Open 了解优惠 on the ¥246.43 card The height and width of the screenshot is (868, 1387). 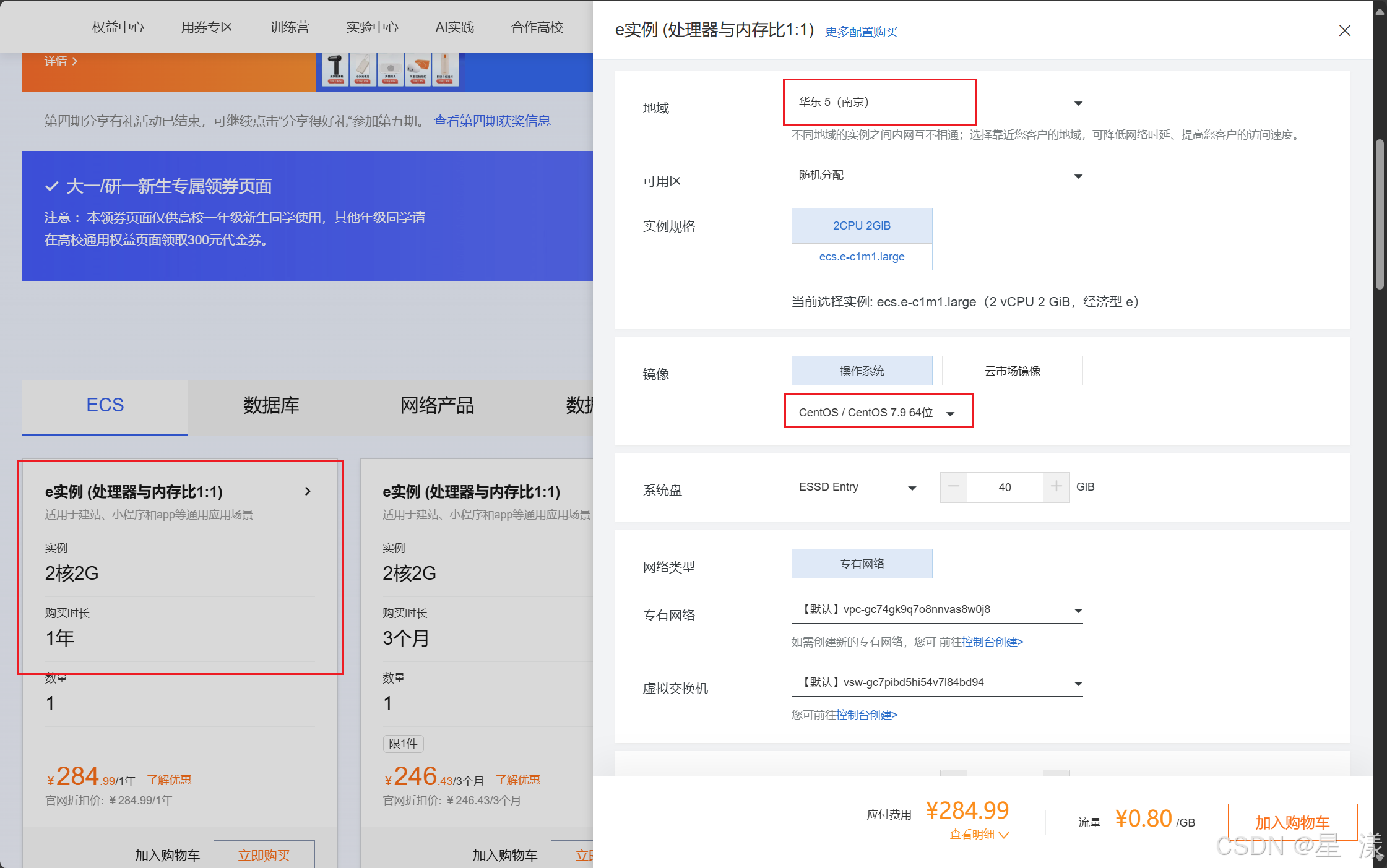coord(518,780)
